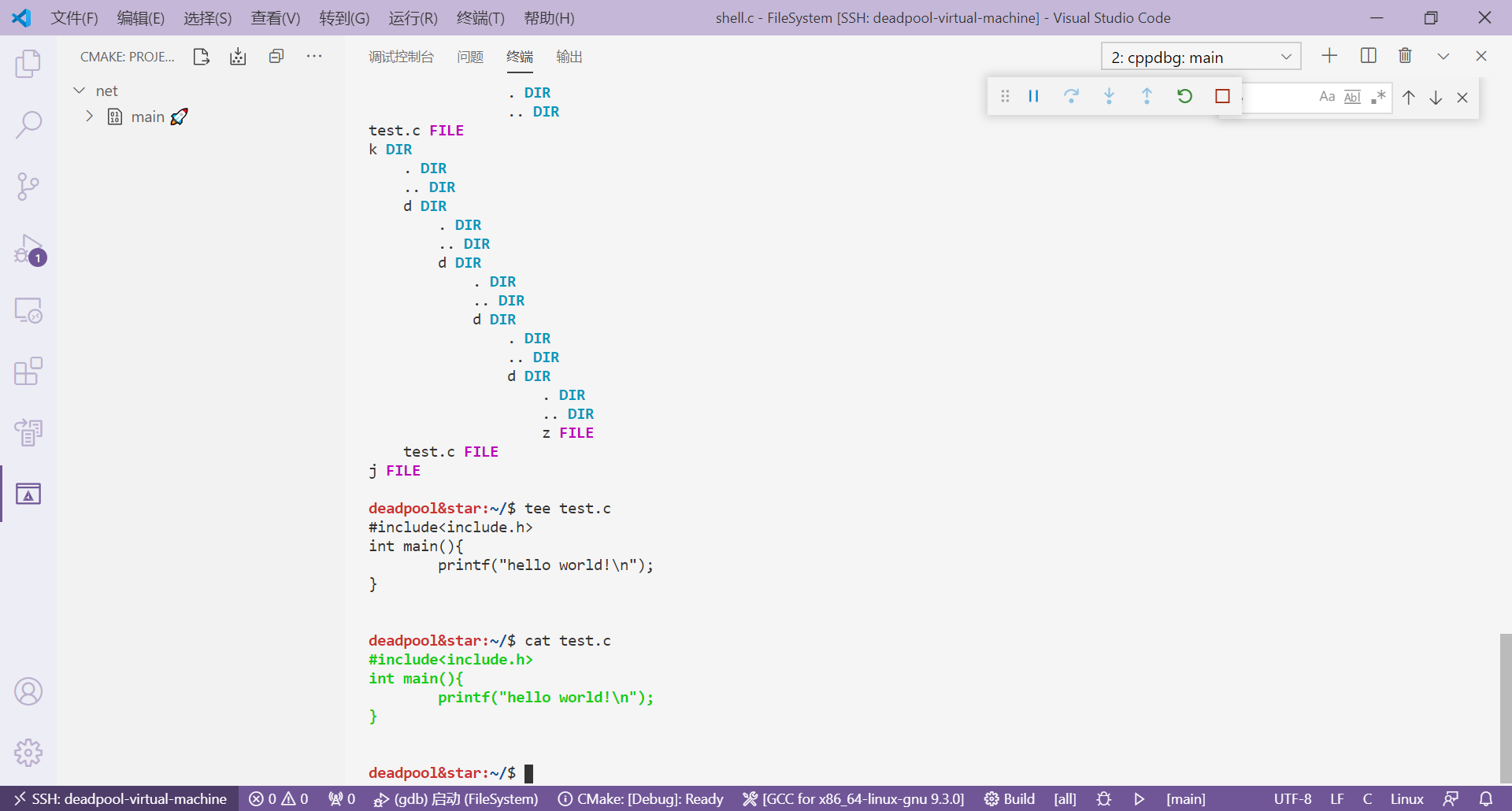Click the Build status bar button
Screen dimensions: 1512x811
click(1010, 798)
